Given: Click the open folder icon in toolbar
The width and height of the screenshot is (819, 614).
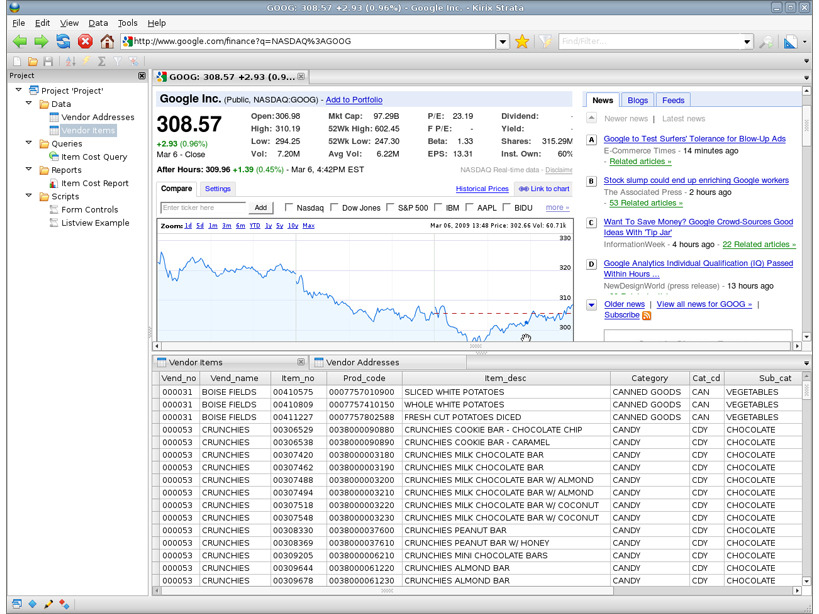Looking at the screenshot, I should [x=32, y=62].
